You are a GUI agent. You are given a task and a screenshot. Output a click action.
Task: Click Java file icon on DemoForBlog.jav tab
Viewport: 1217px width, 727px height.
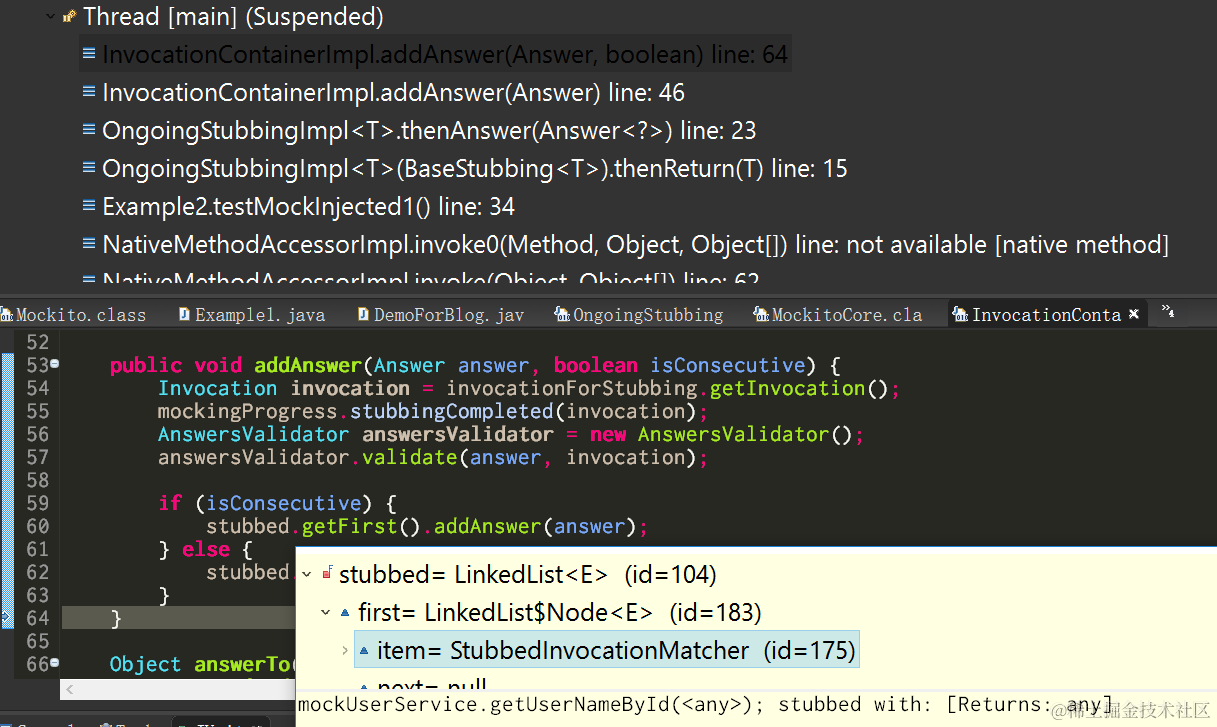pyautogui.click(x=363, y=315)
